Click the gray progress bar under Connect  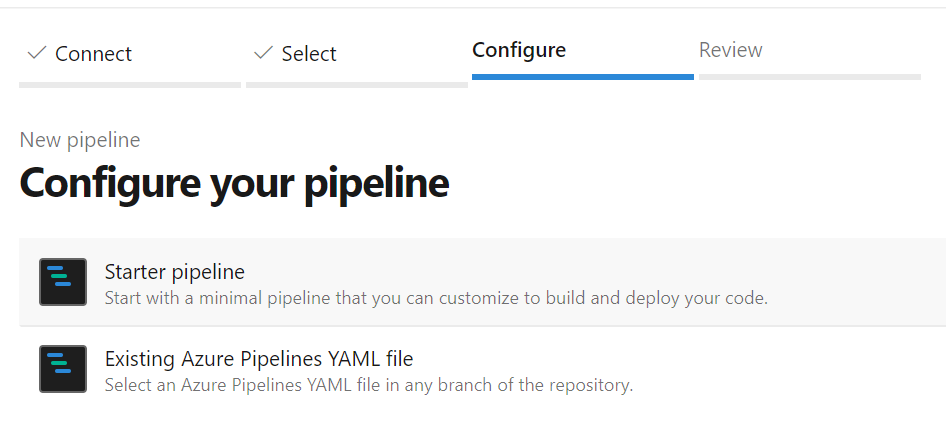(x=130, y=85)
